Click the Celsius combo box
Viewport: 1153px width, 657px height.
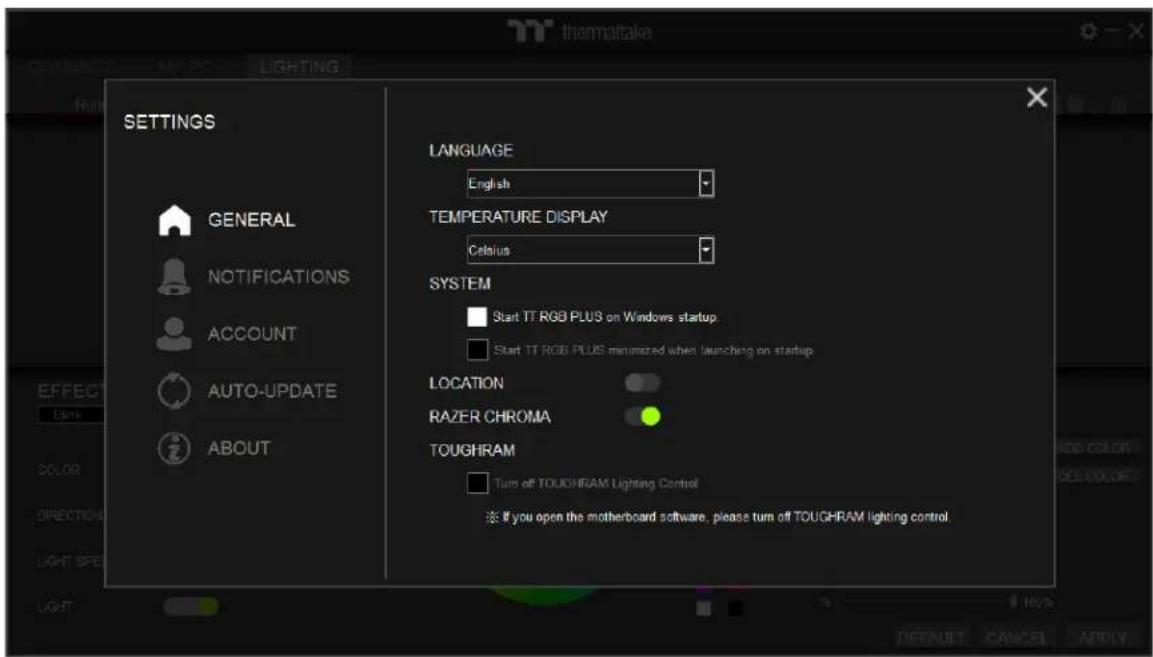click(590, 250)
